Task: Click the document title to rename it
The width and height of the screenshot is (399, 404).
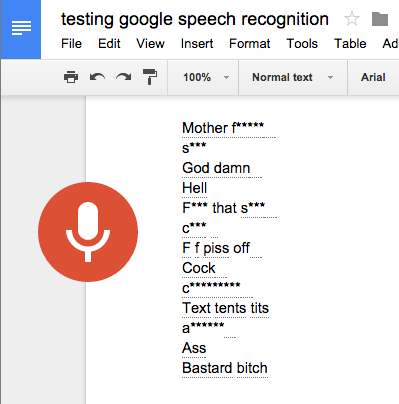Action: click(x=195, y=19)
